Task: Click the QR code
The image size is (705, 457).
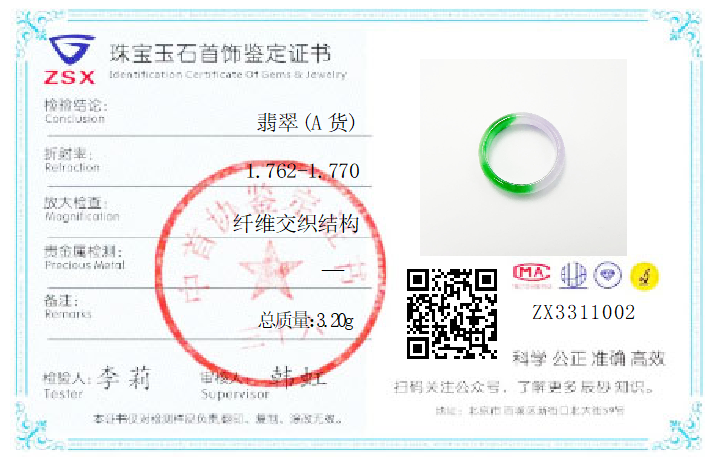Action: pos(452,314)
